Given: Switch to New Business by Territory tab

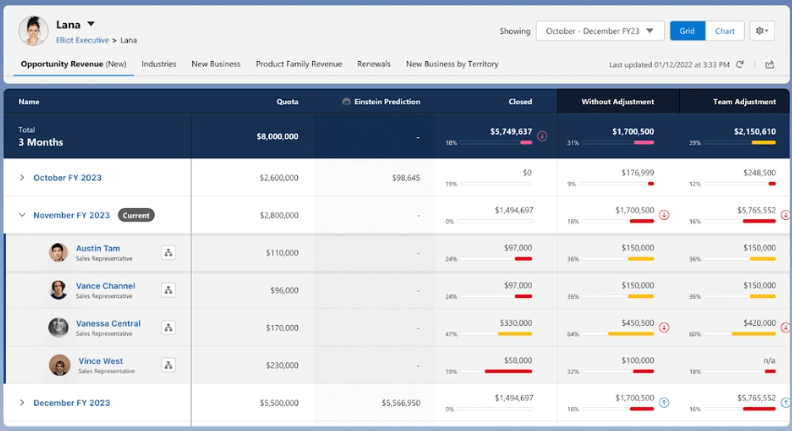Looking at the screenshot, I should [x=452, y=64].
